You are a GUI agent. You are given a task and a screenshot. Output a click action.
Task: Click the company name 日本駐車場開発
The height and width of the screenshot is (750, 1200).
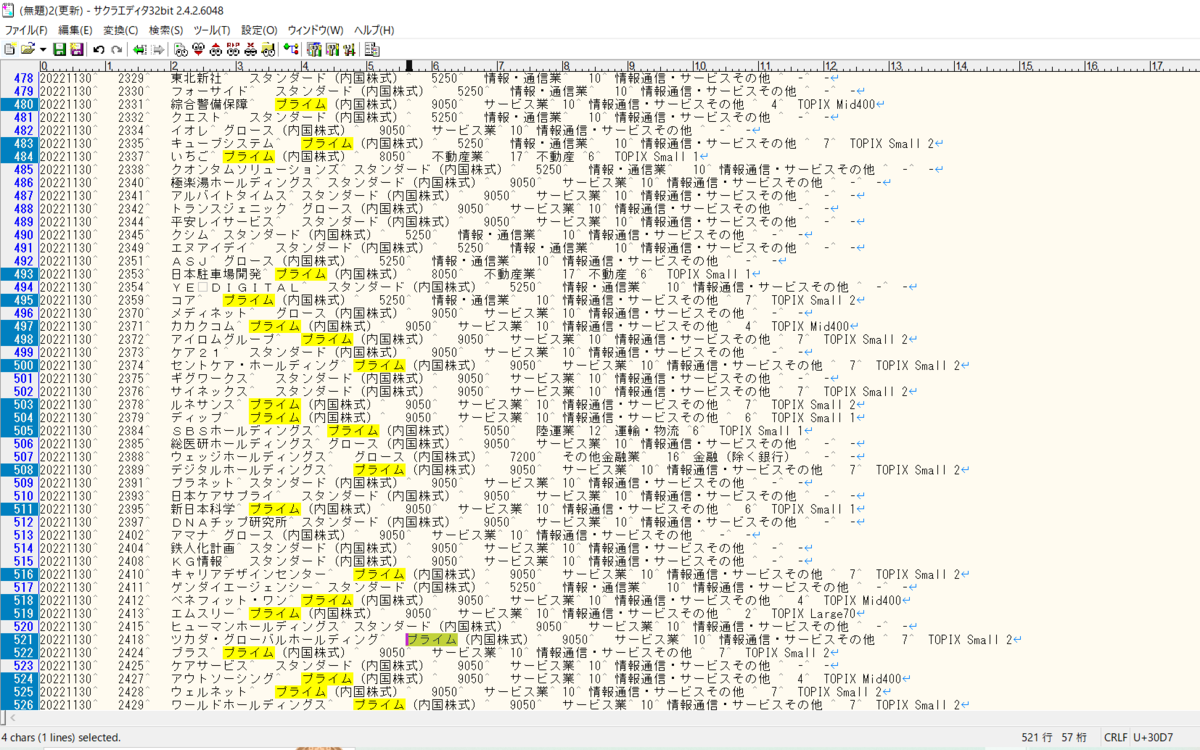coord(216,274)
